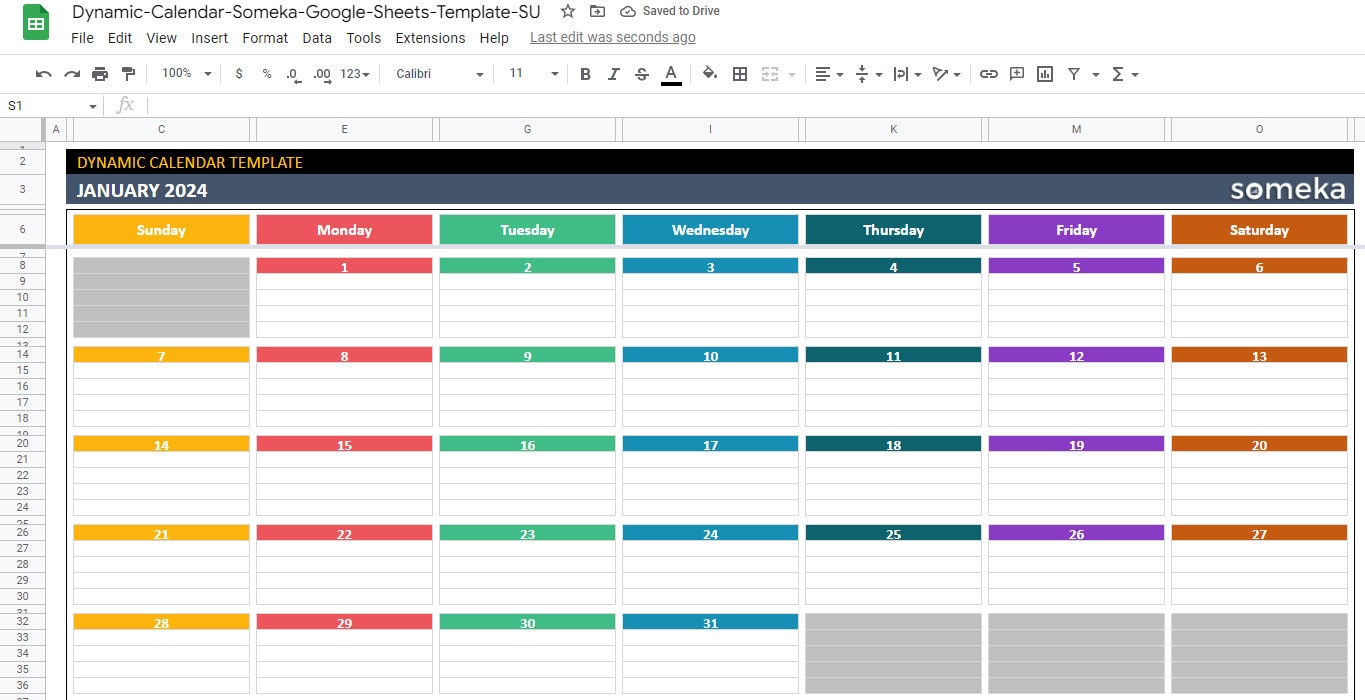This screenshot has height=700, width=1365.
Task: Insert a link
Action: [989, 74]
